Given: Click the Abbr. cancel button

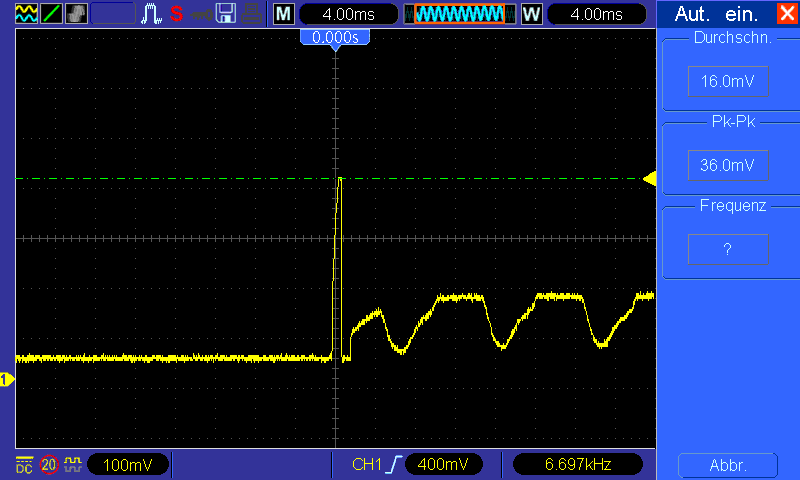Looking at the screenshot, I should 728,465.
